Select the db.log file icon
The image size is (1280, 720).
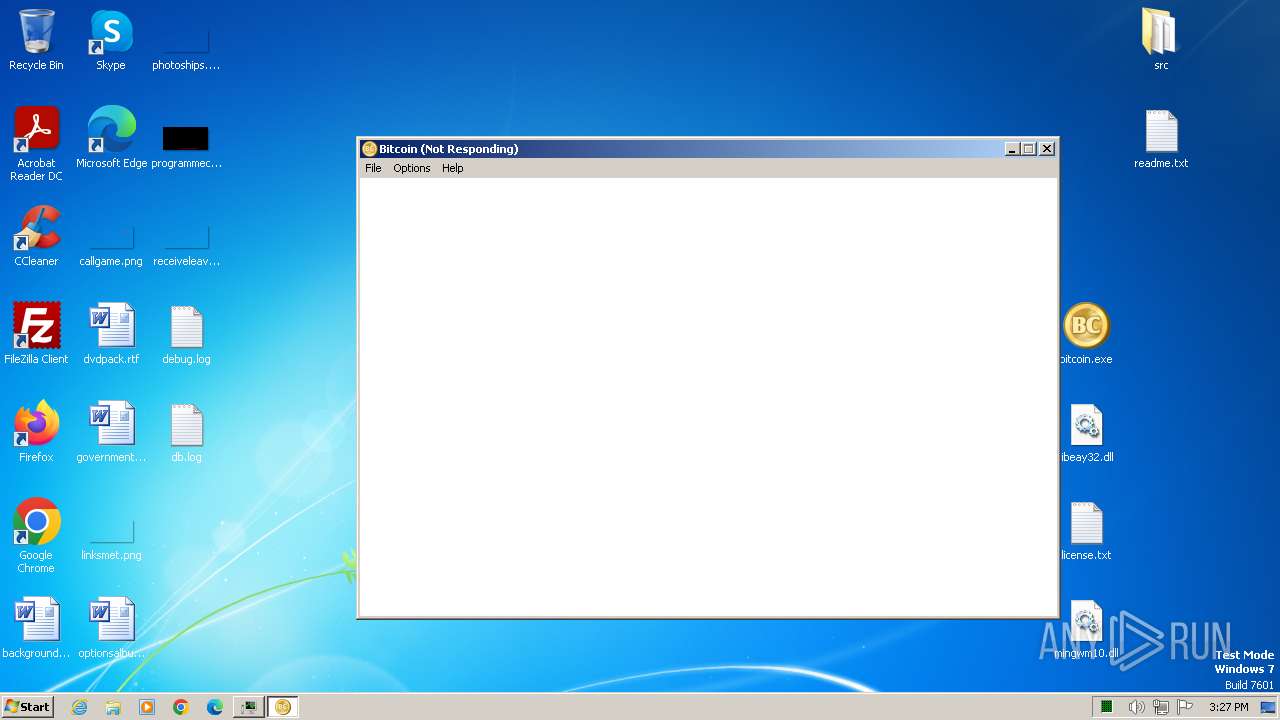tap(186, 432)
